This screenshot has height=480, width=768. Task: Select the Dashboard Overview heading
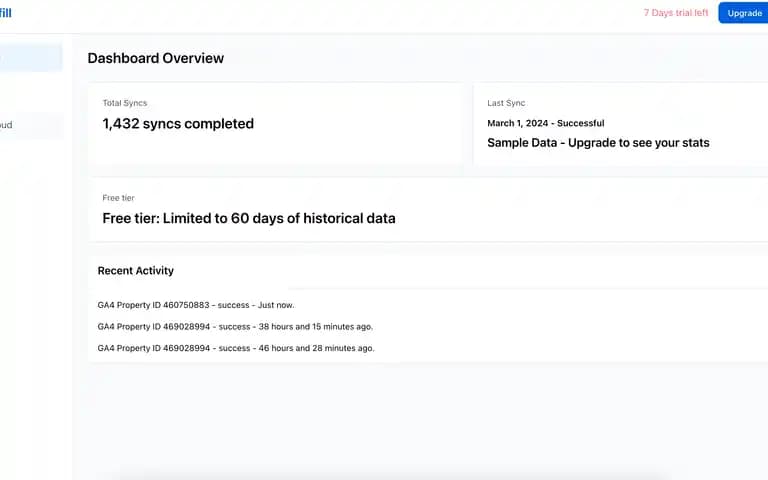(x=156, y=58)
